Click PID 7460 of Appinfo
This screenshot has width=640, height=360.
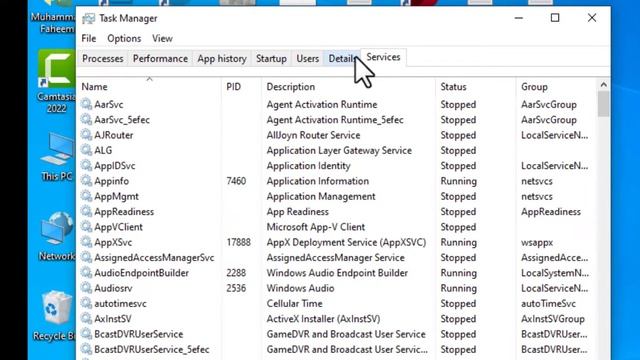point(236,181)
